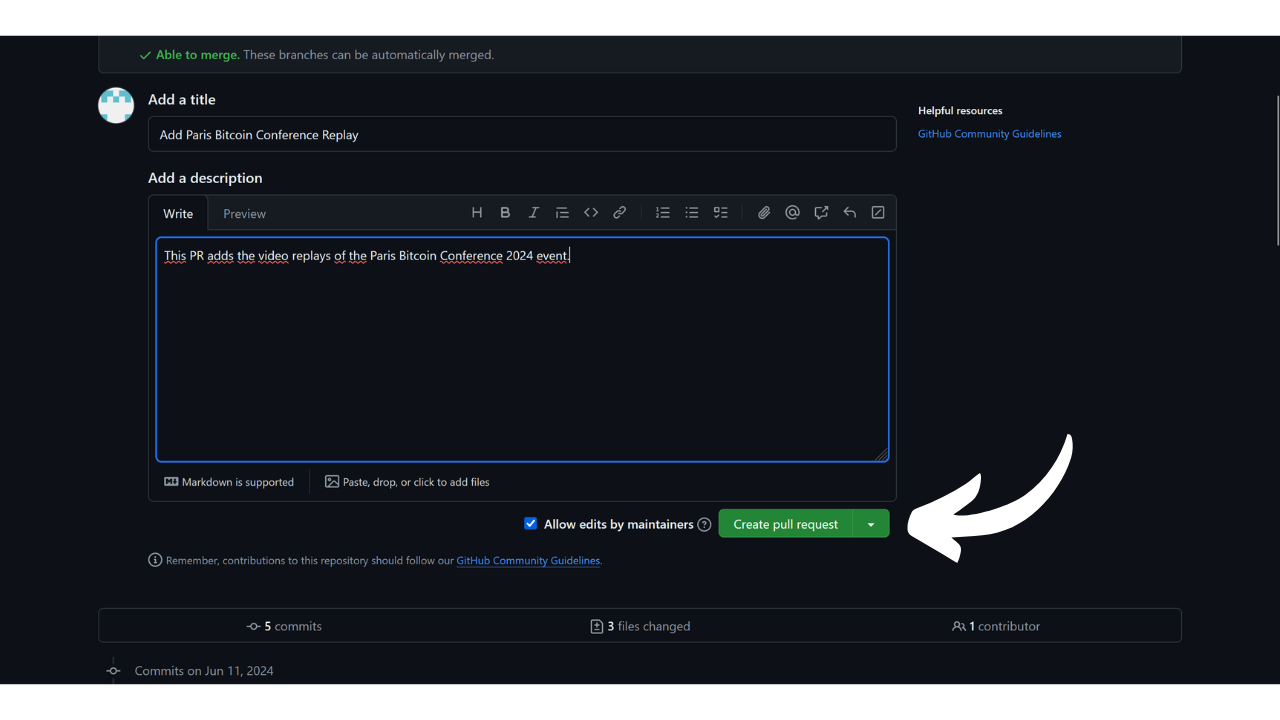
Task: Insert code formatting with the angle-brackets icon
Action: (591, 213)
